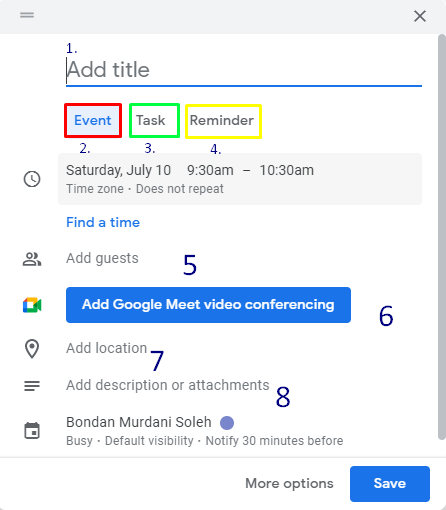The height and width of the screenshot is (510, 446).
Task: Focus the Add title field
Action: [244, 70]
